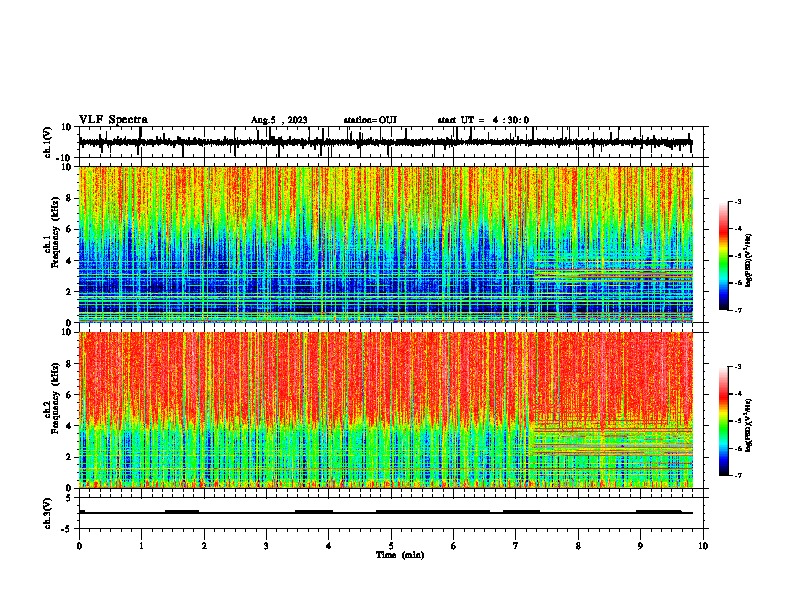The width and height of the screenshot is (792, 612).
Task: Select the "start UT = 4 :30: 0" header
Action: pyautogui.click(x=483, y=120)
